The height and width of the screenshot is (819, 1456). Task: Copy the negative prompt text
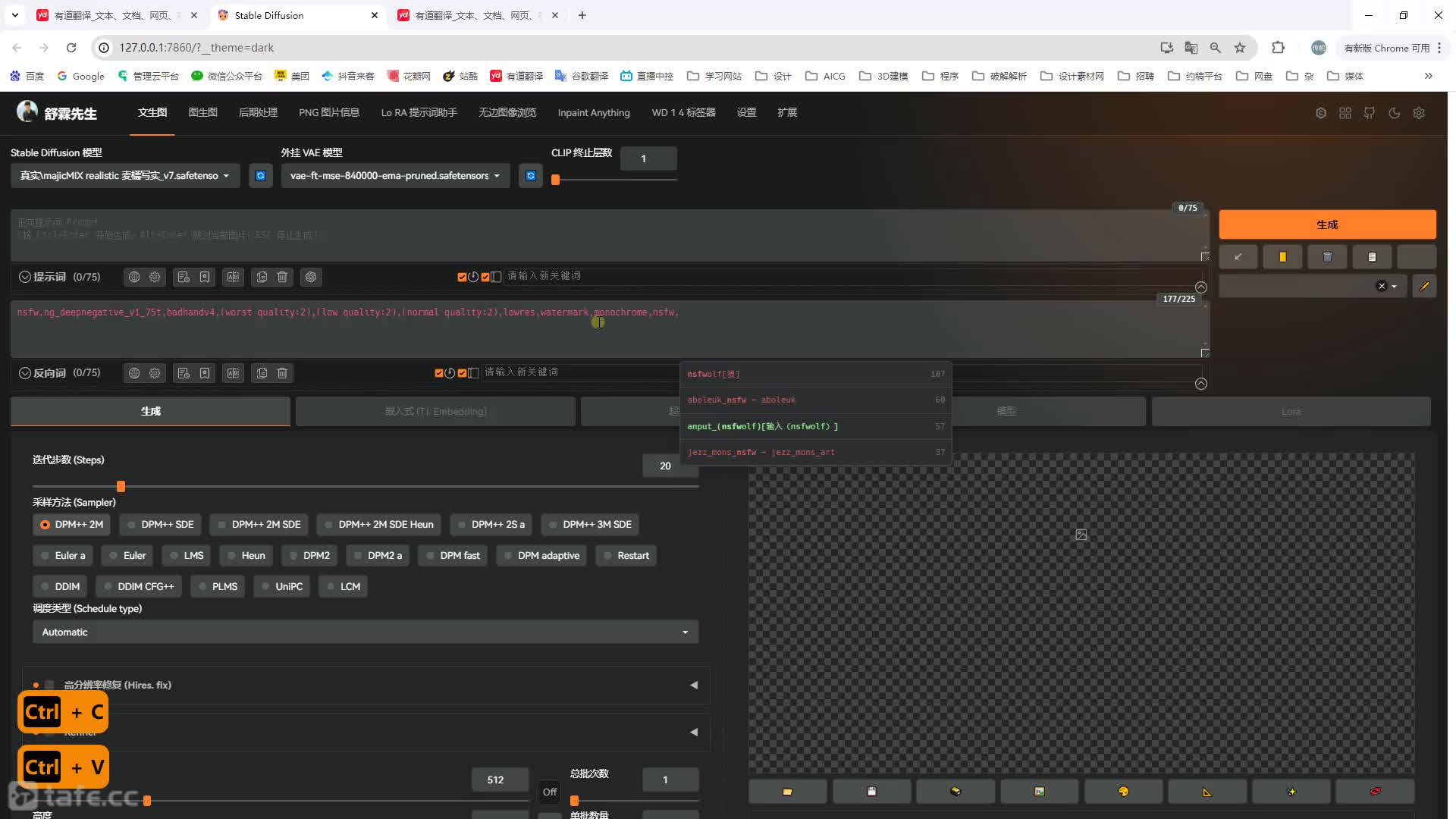(262, 373)
